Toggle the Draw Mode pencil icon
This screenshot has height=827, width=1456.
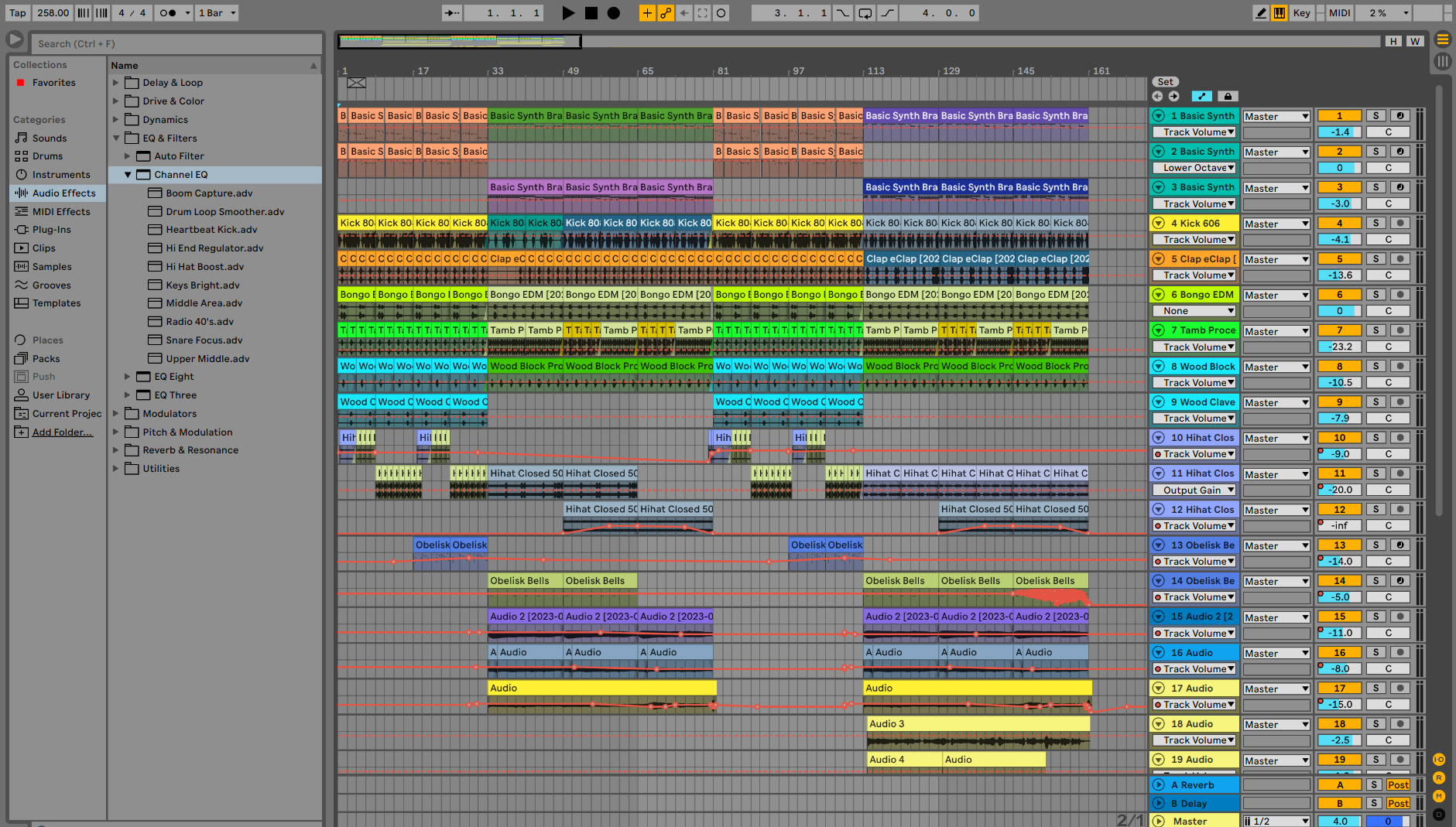click(x=1261, y=13)
